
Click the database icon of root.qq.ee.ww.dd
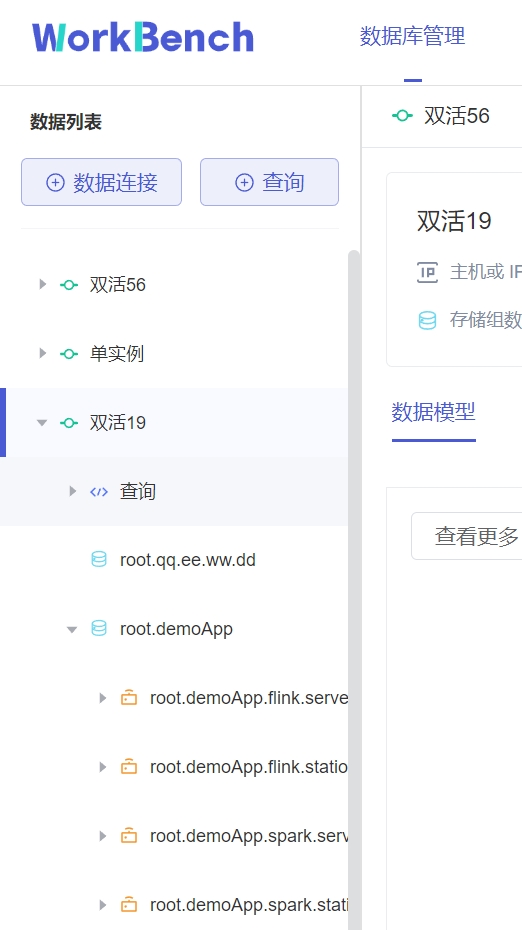99,560
